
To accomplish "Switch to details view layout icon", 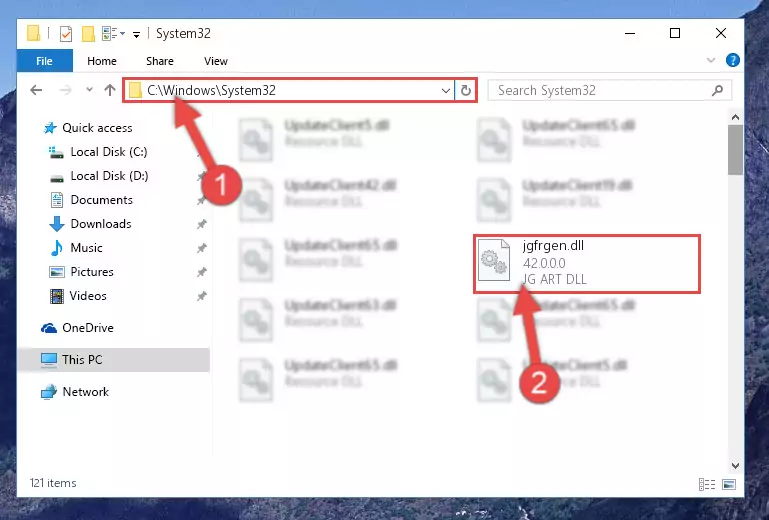I will point(707,485).
